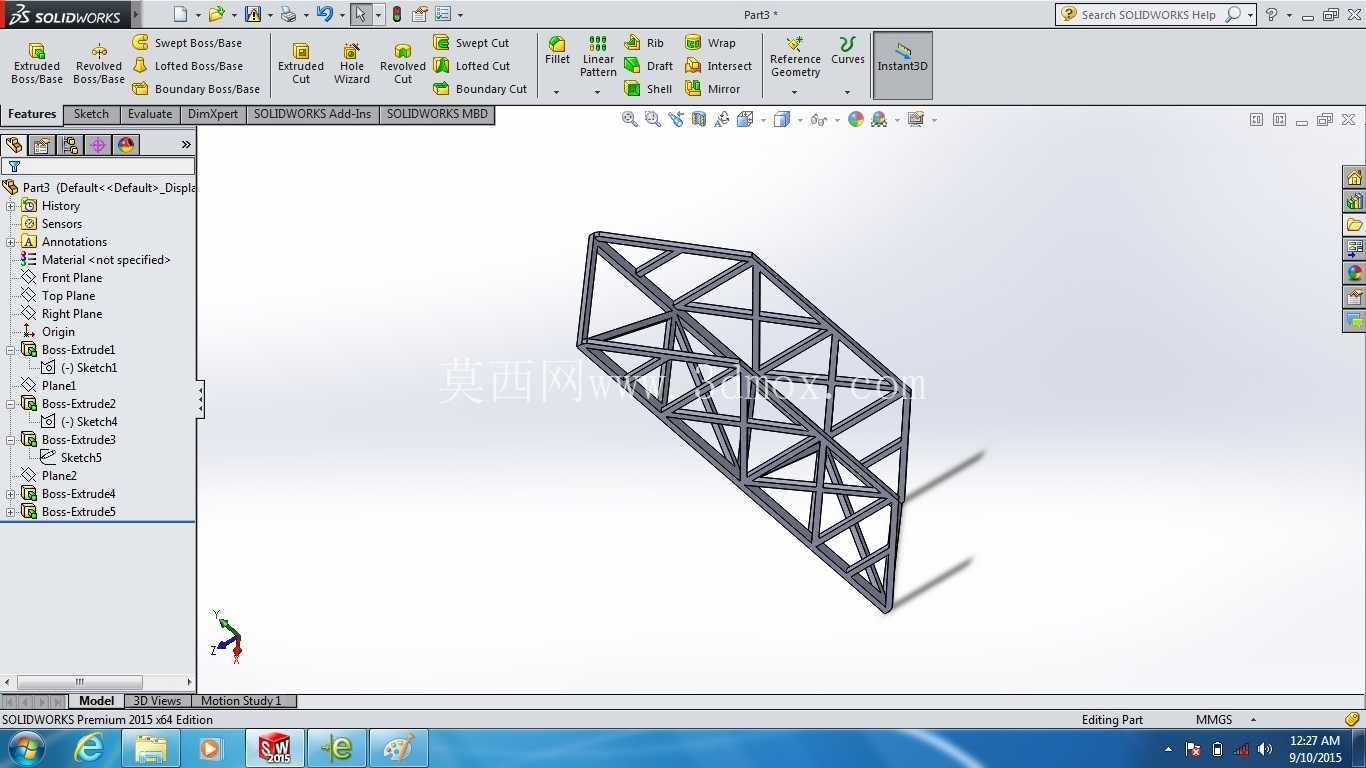
Task: Activate the Extruded Cut tool
Action: click(301, 64)
